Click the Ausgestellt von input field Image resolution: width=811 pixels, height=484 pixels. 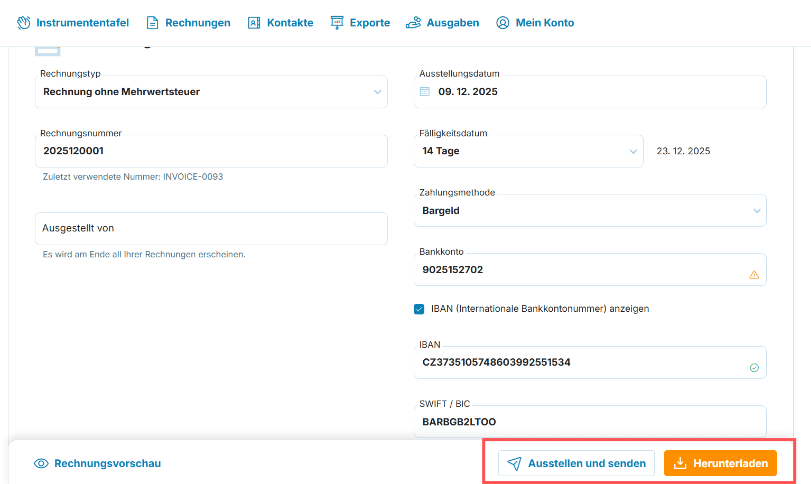click(211, 228)
